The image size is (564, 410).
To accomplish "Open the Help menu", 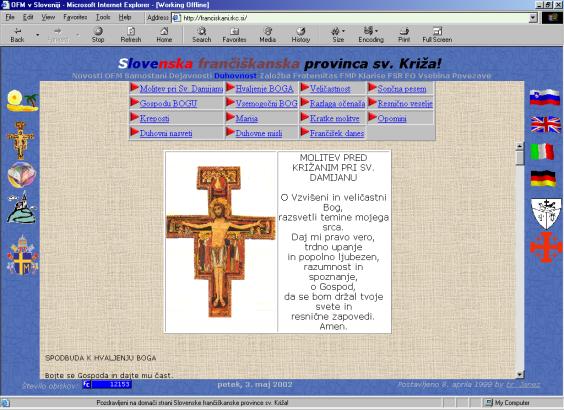I will point(125,17).
